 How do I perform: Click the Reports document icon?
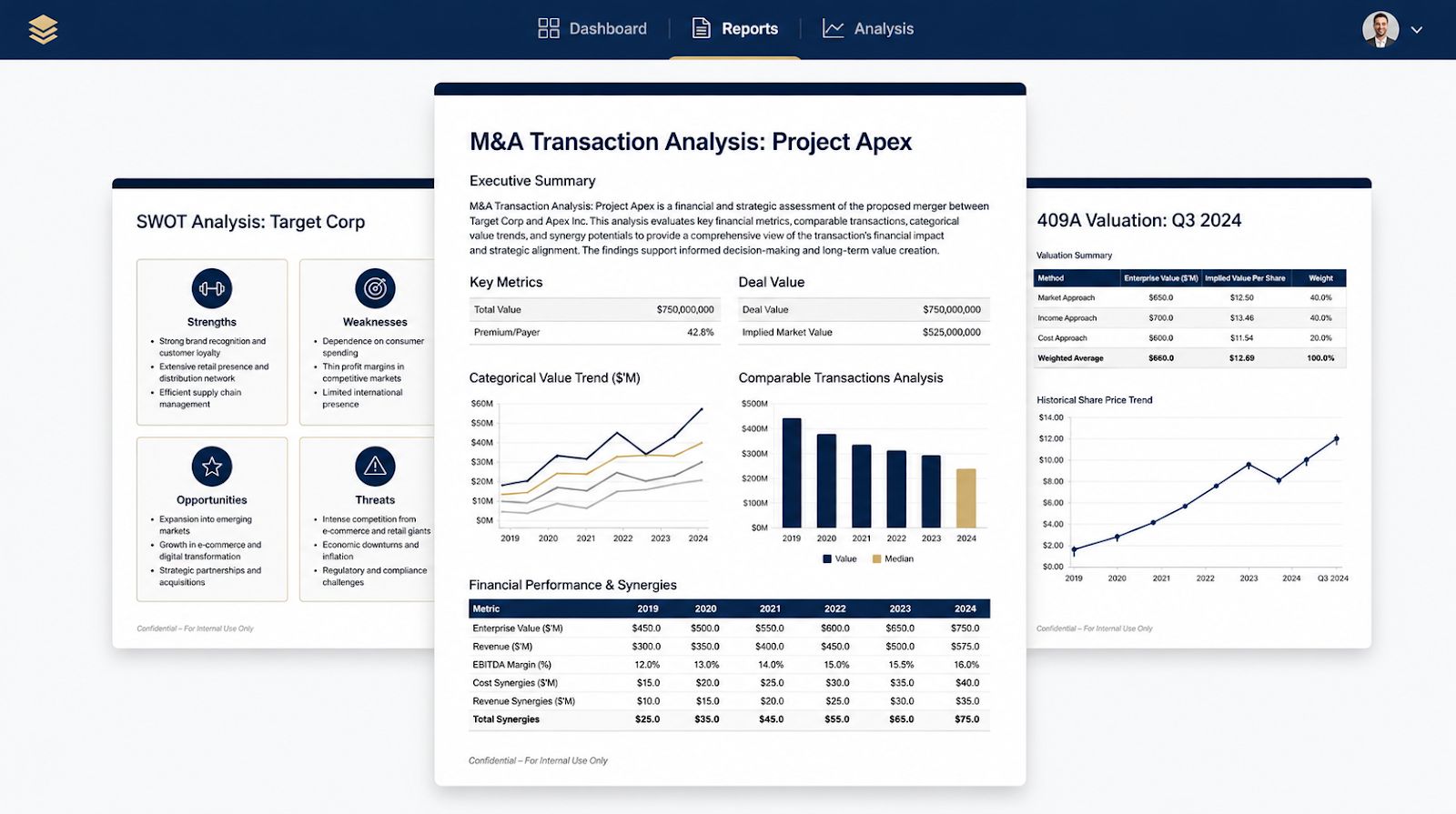[x=702, y=28]
